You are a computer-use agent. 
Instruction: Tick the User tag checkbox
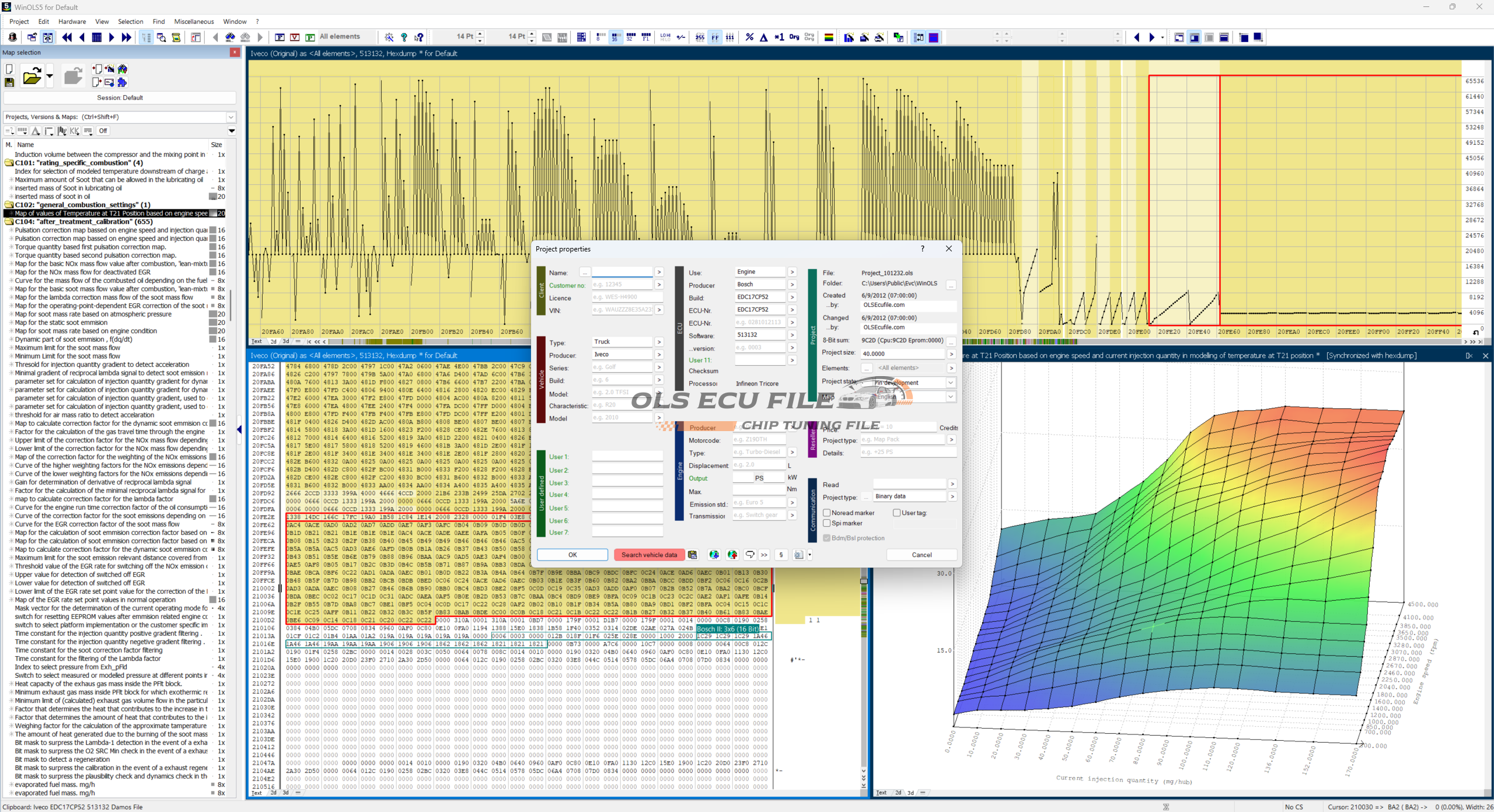[x=896, y=513]
